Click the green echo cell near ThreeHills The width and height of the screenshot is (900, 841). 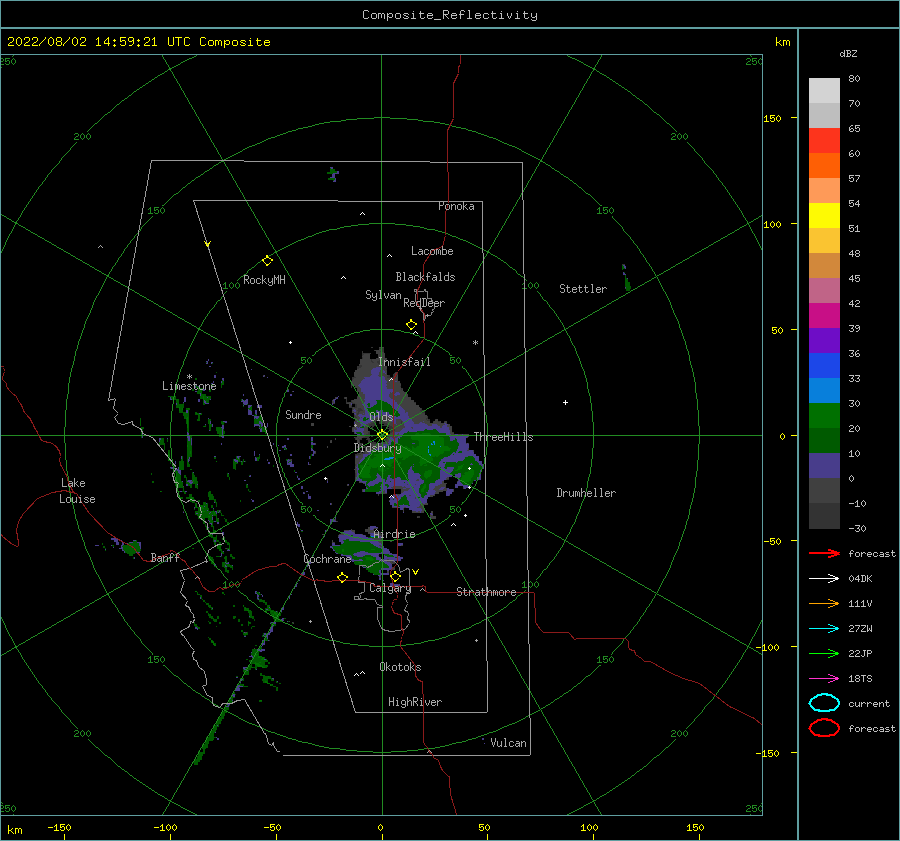pos(468,468)
